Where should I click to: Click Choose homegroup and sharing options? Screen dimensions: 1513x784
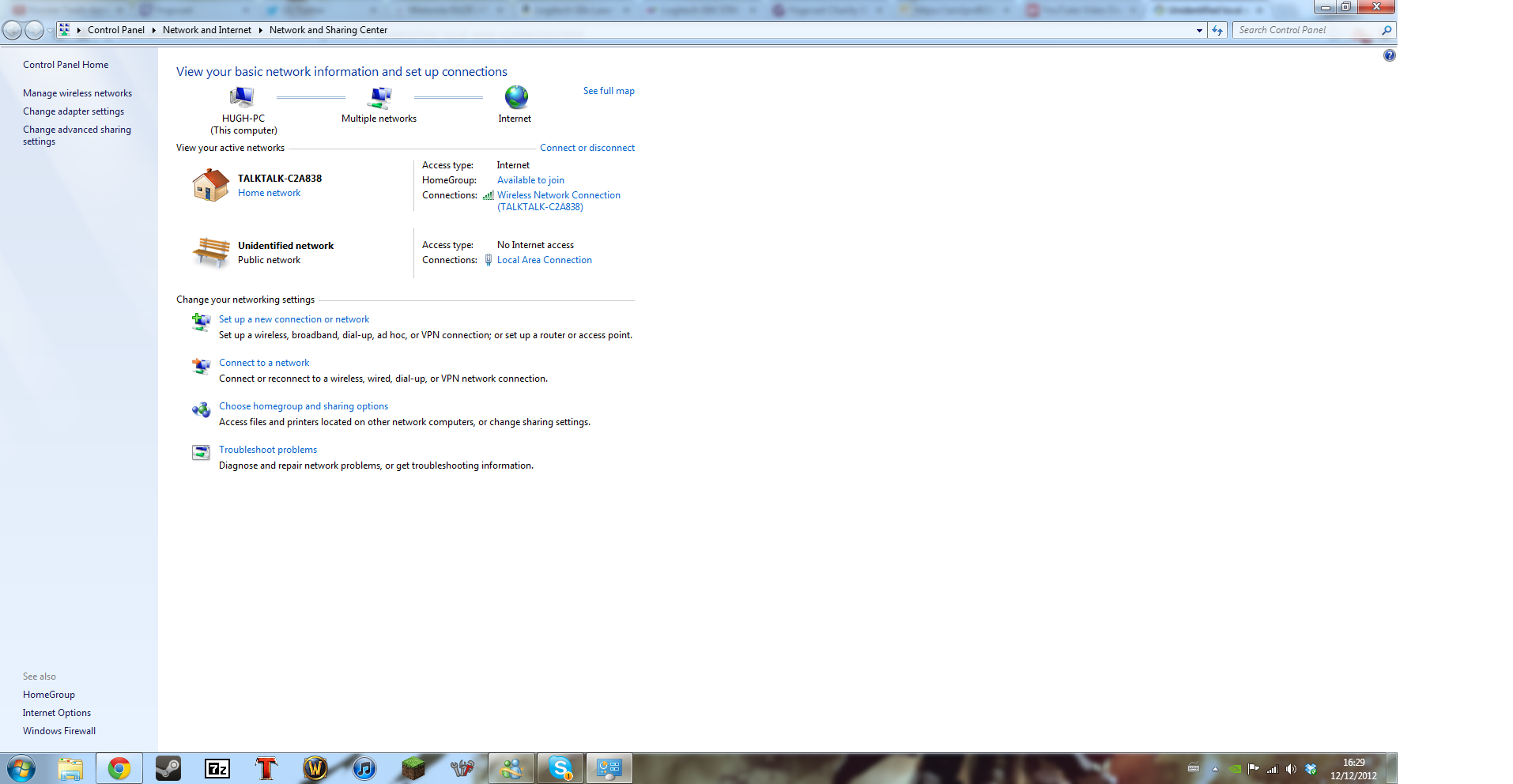point(304,406)
